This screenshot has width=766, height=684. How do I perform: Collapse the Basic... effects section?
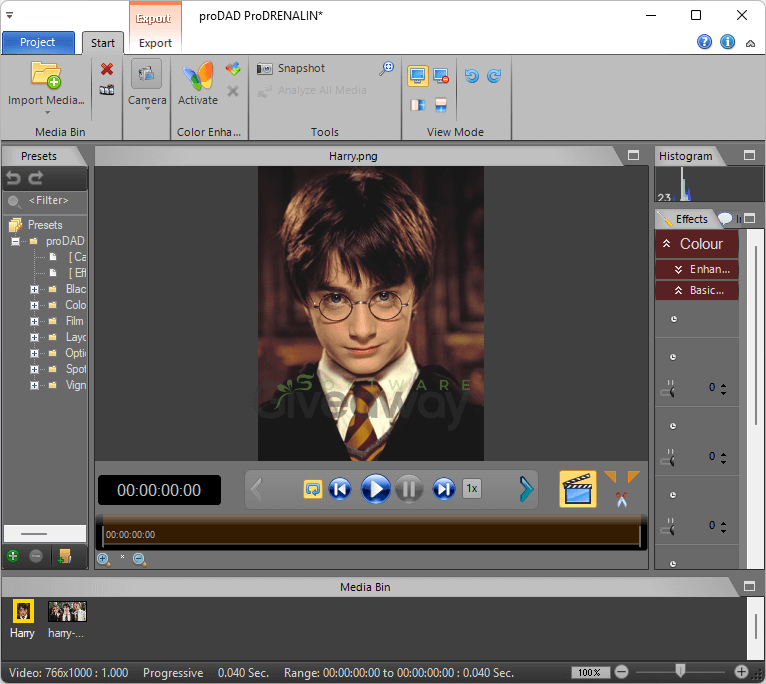(697, 290)
